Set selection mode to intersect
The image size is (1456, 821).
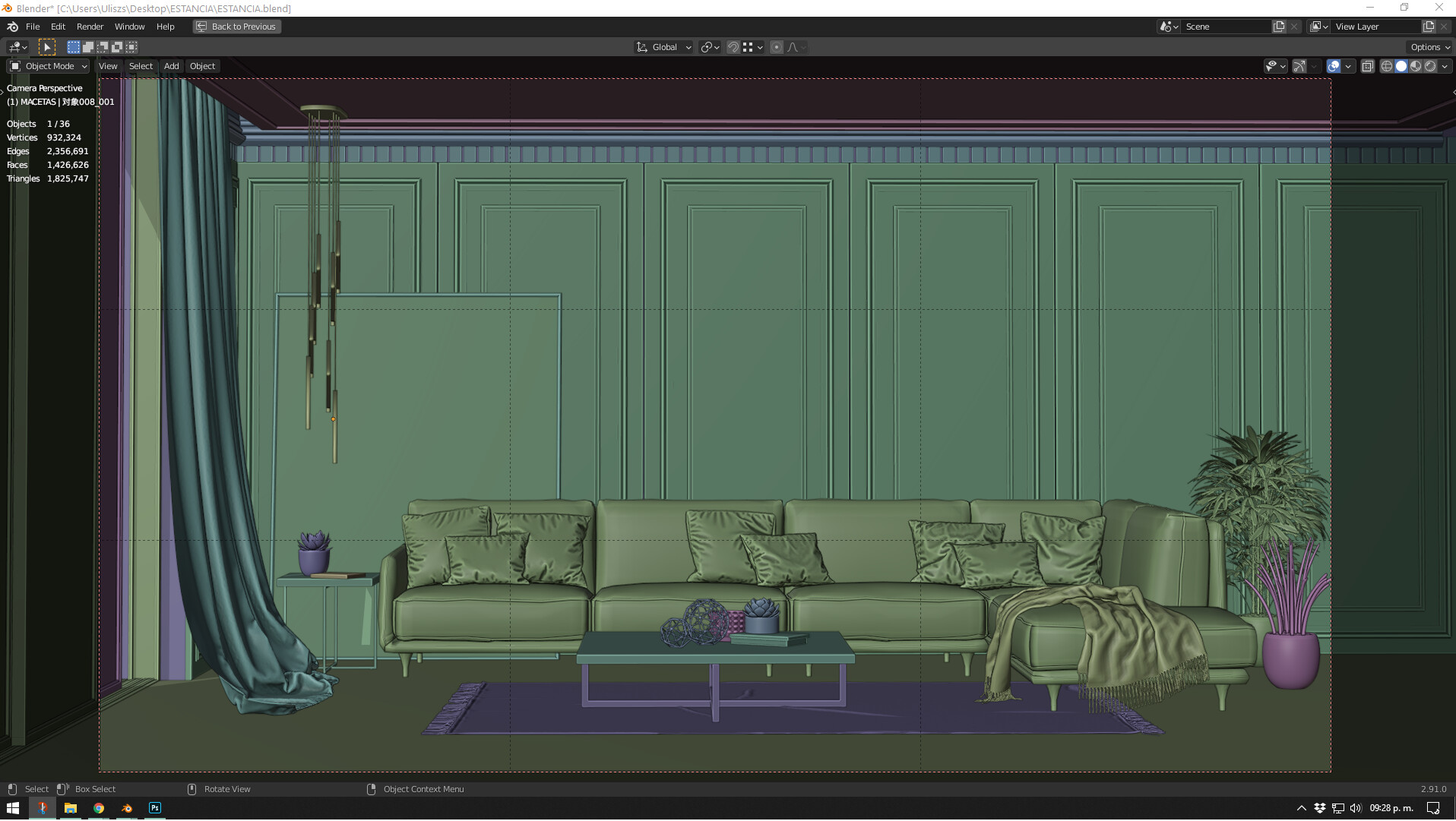pos(131,47)
